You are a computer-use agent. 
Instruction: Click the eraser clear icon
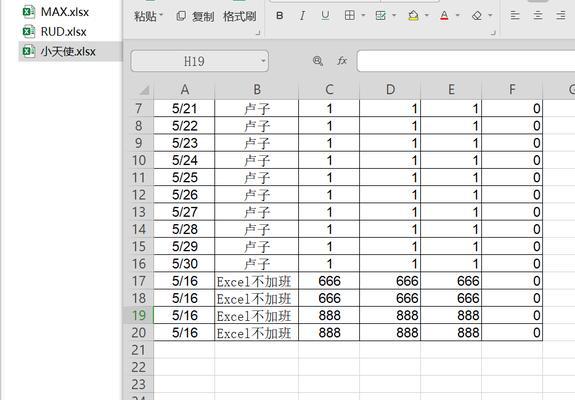point(477,16)
